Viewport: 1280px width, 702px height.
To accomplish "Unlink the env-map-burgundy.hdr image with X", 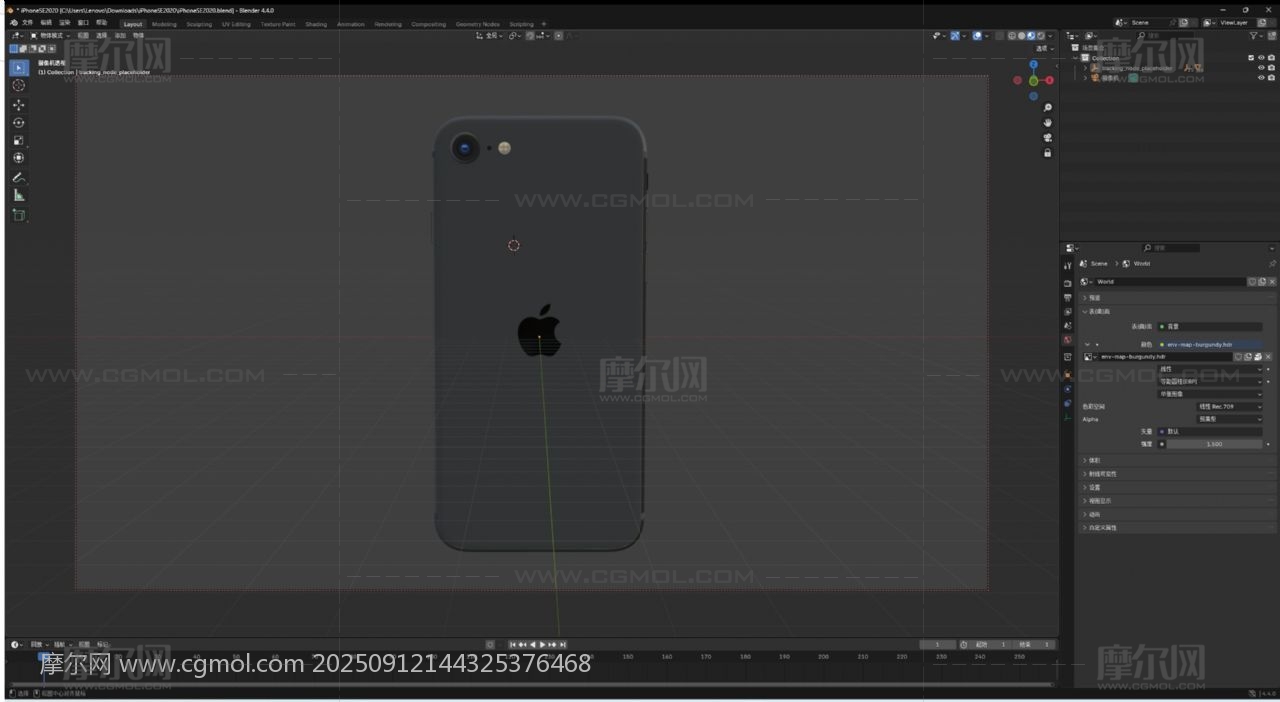I will [x=1268, y=357].
